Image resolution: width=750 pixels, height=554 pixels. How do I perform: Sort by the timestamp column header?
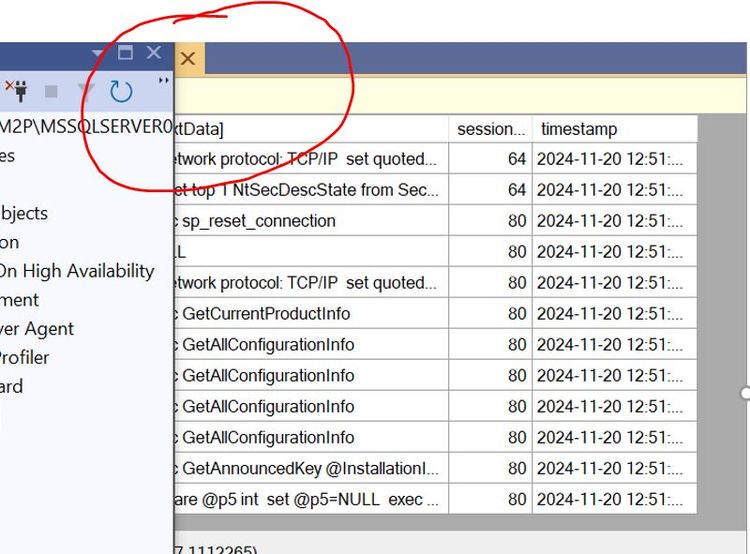614,129
